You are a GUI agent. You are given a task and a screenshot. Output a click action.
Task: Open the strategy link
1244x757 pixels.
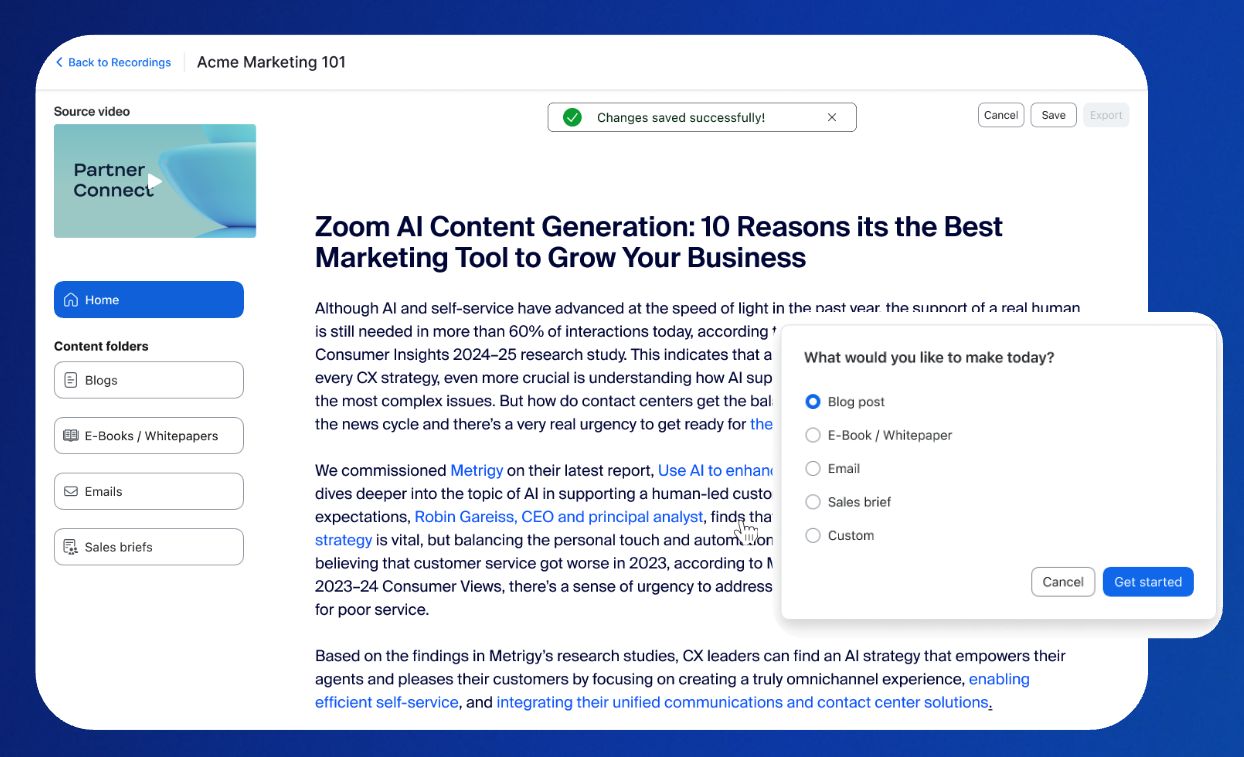coord(344,540)
